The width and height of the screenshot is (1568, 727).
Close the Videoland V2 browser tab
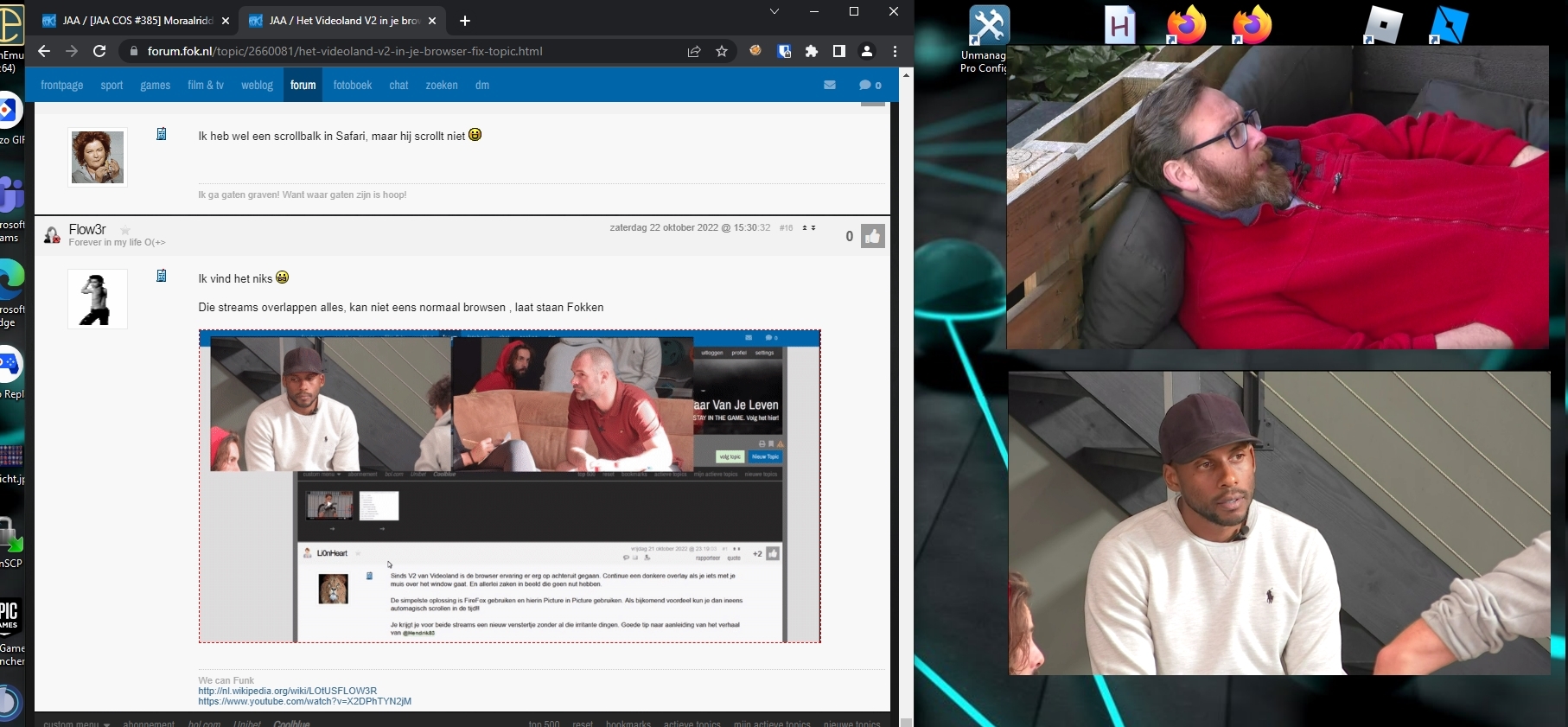point(432,20)
